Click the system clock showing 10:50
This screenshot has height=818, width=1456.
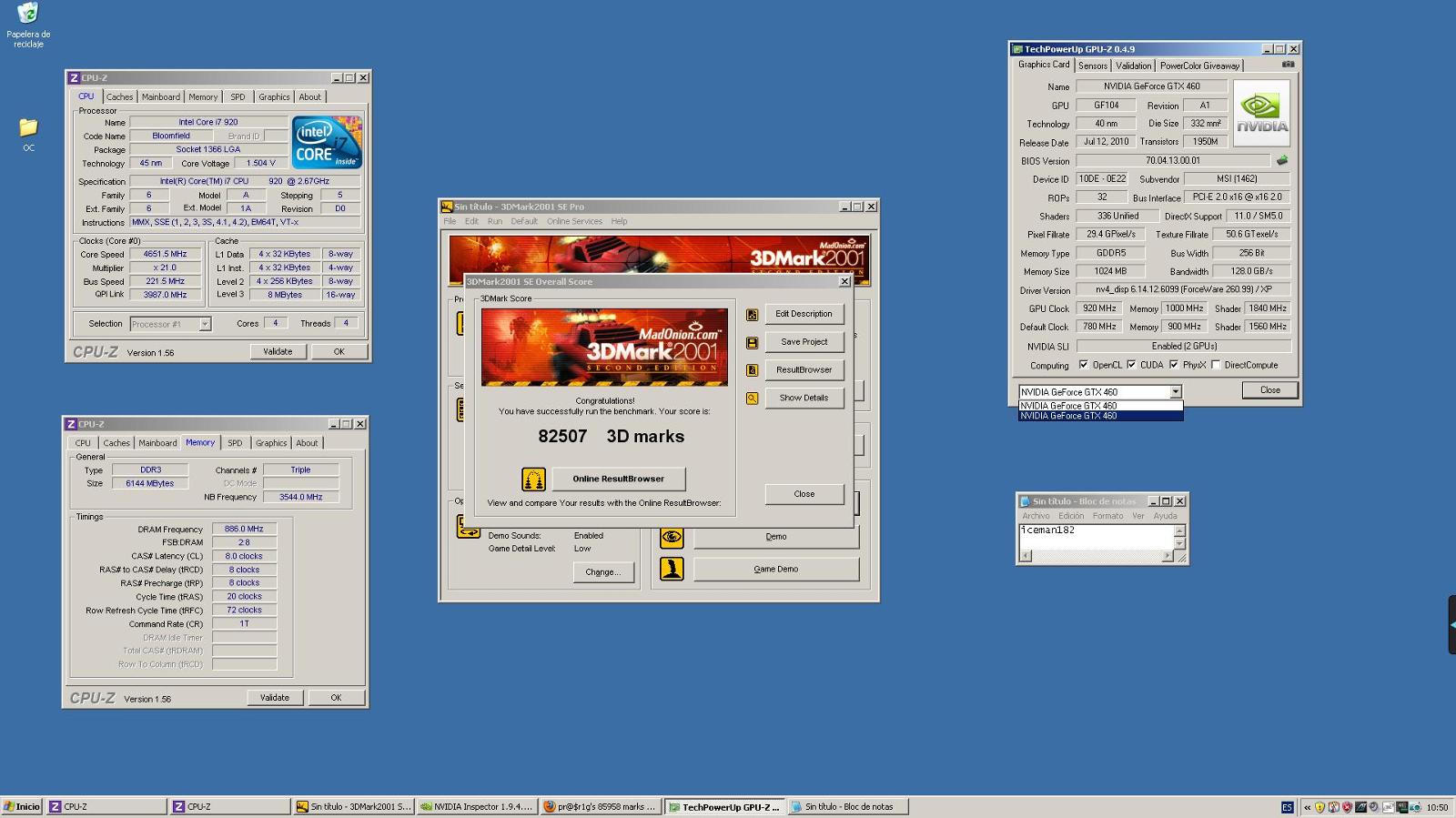[x=1437, y=807]
